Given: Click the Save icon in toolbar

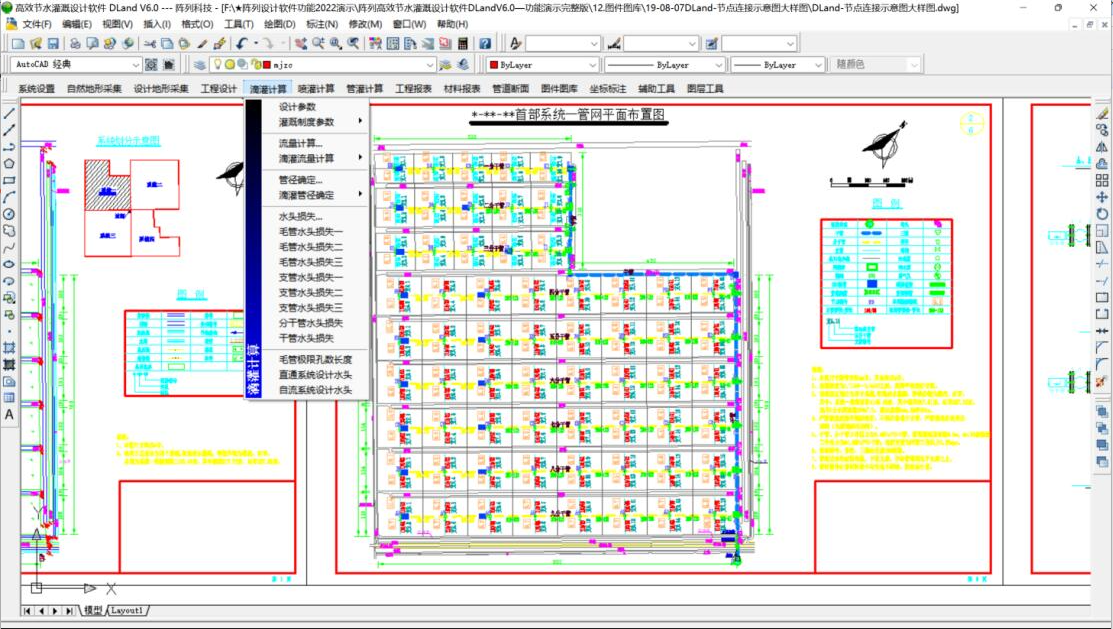Looking at the screenshot, I should (x=53, y=44).
